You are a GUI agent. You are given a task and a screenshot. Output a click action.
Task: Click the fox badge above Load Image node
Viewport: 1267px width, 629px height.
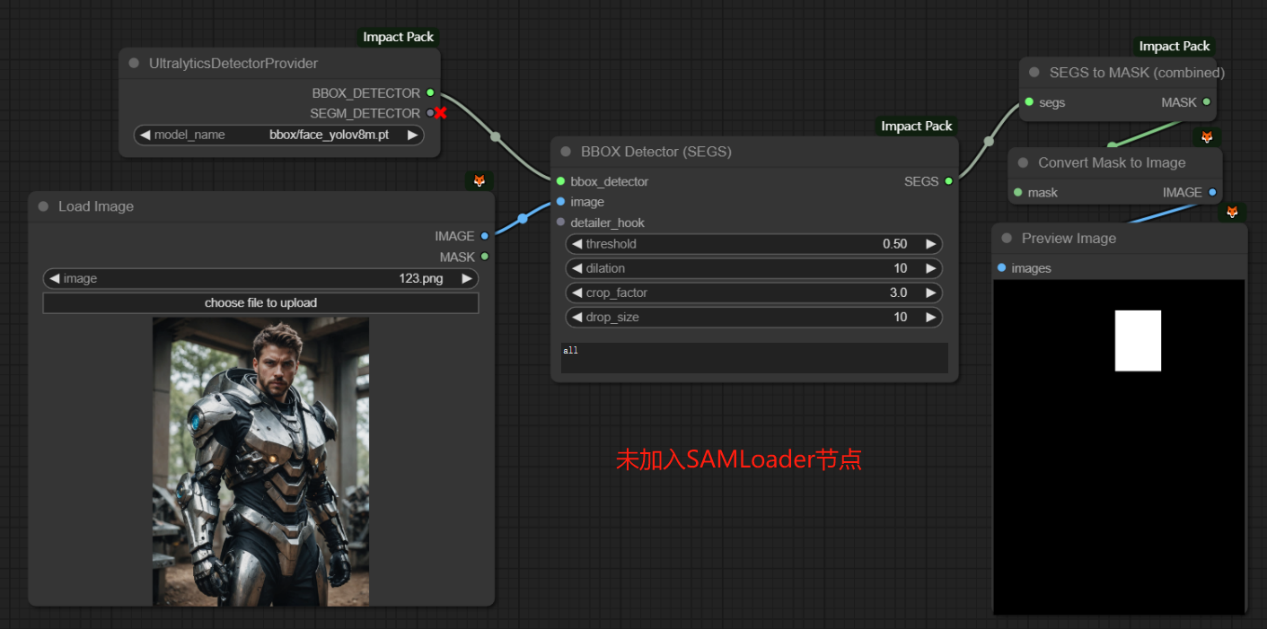(479, 181)
